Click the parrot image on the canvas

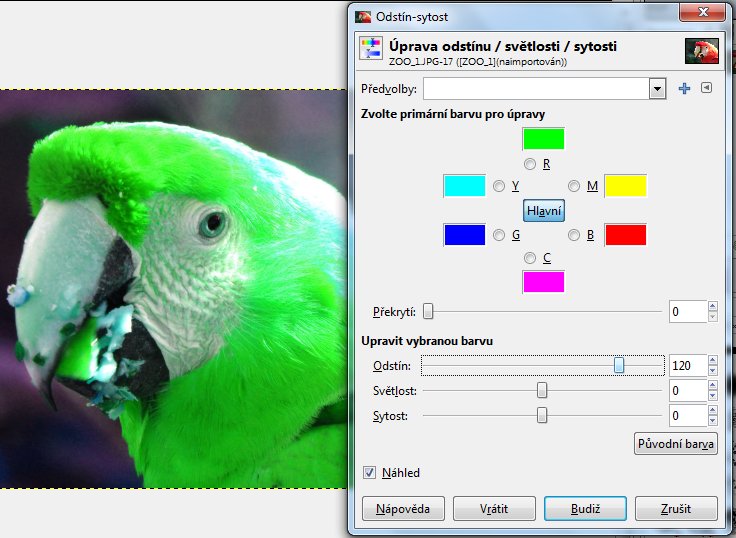coord(173,289)
